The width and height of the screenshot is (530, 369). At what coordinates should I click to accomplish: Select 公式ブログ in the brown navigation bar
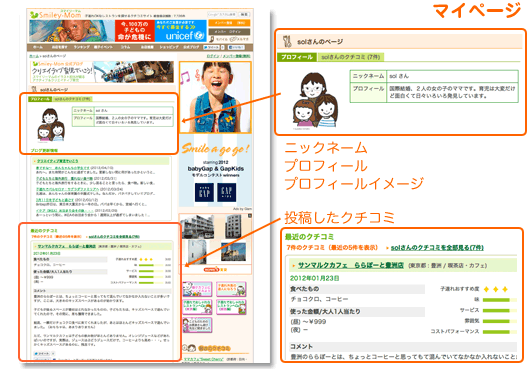[191, 47]
